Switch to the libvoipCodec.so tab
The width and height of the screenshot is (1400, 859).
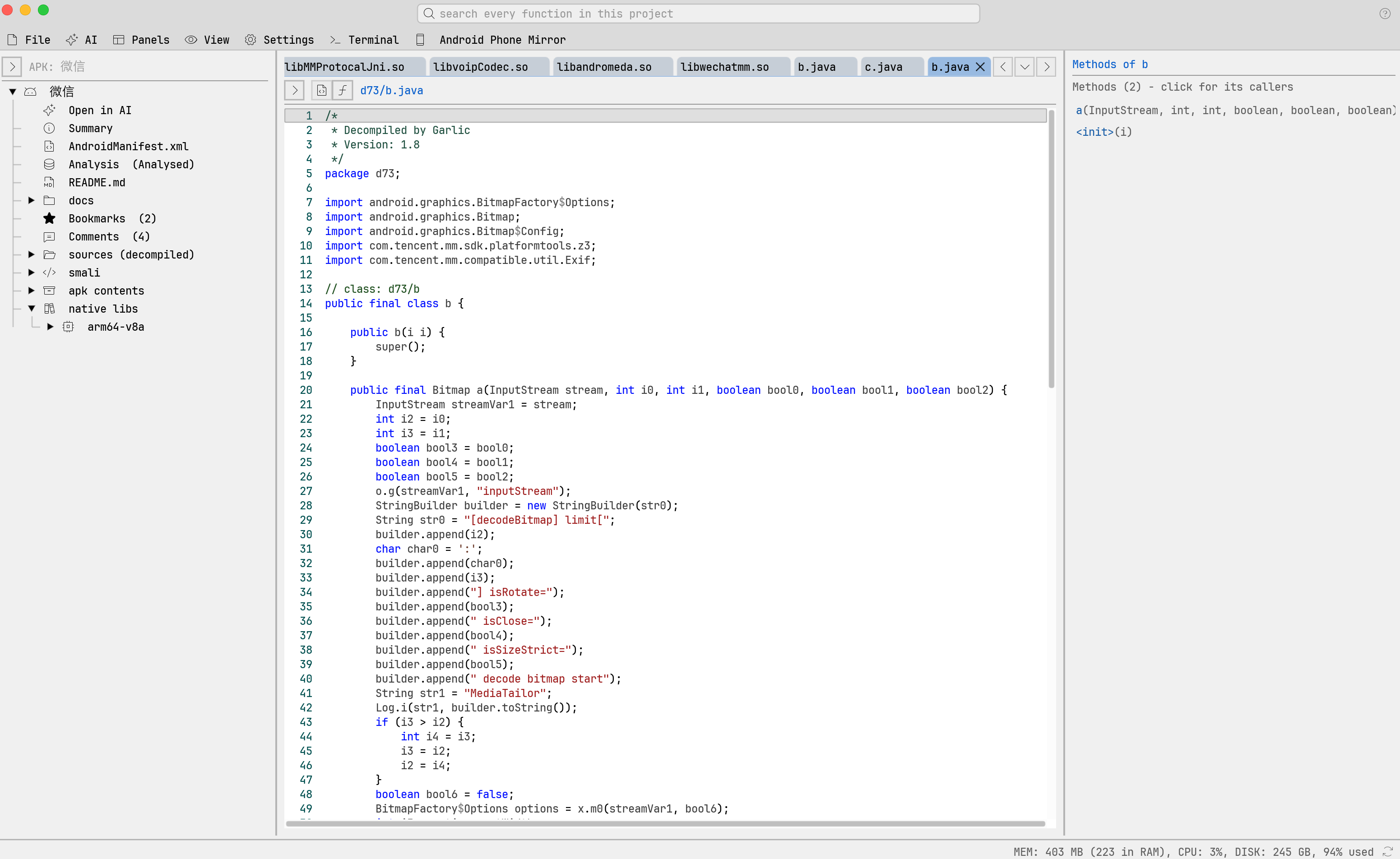[489, 67]
